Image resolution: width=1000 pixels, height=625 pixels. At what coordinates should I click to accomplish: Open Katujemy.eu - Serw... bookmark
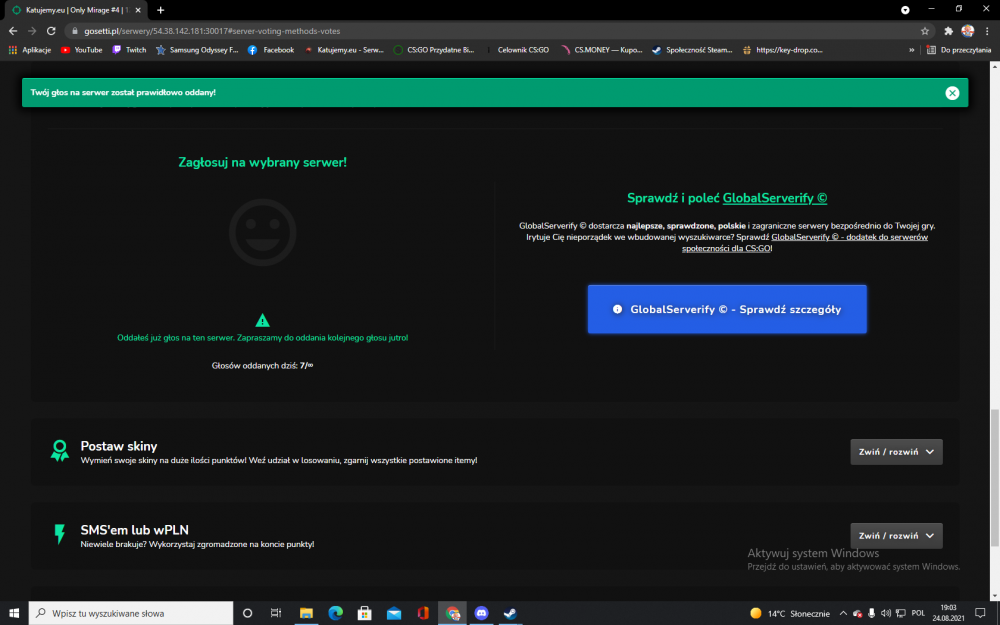[344, 50]
